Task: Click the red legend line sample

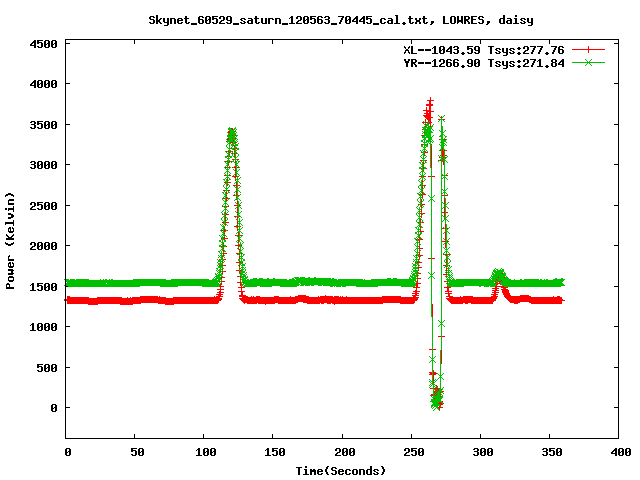Action: click(588, 50)
